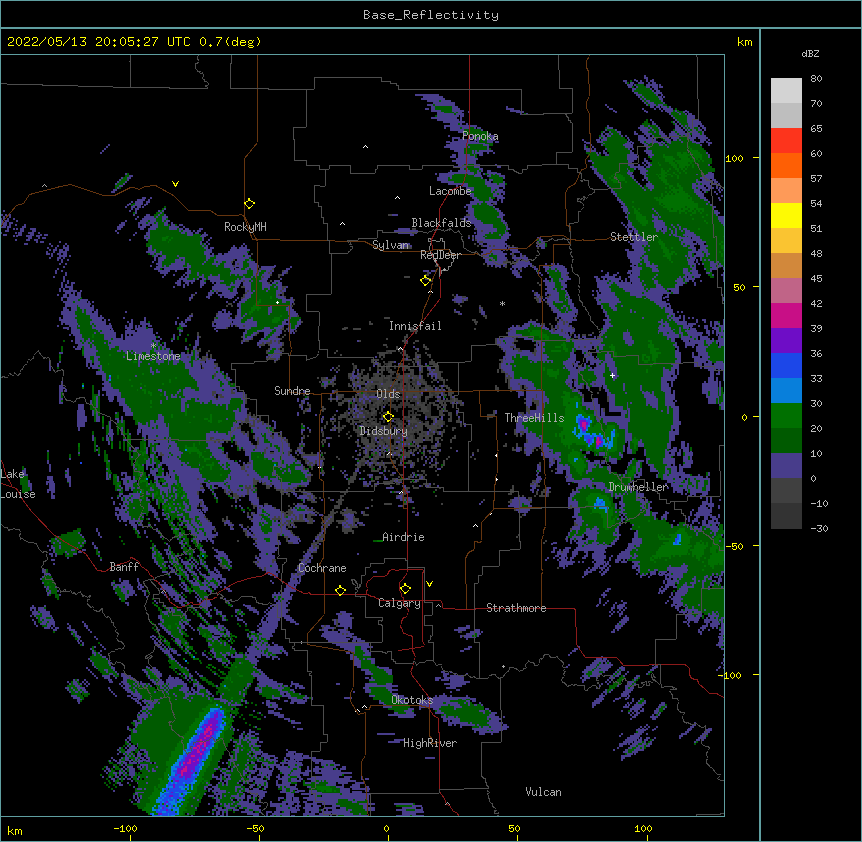Image resolution: width=862 pixels, height=842 pixels.
Task: Click the Innisfail city label
Action: (x=415, y=326)
